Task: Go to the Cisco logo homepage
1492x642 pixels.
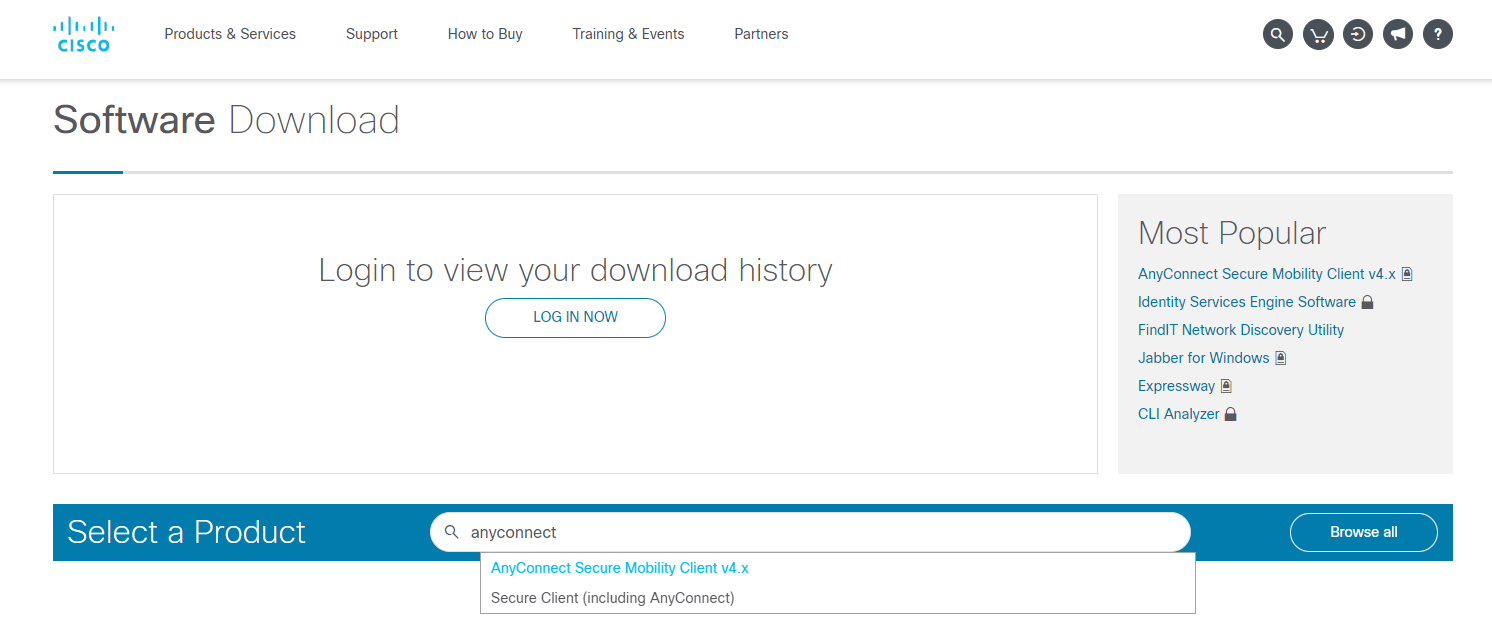Action: pyautogui.click(x=82, y=34)
